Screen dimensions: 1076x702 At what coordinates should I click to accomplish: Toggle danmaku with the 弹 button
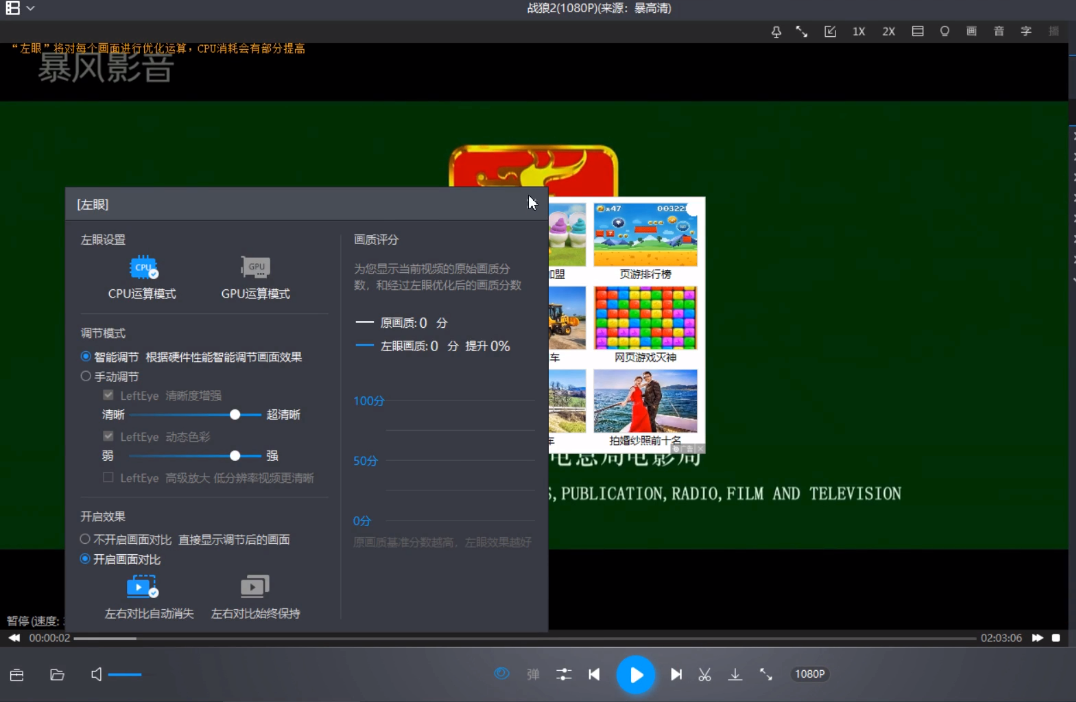pos(533,674)
